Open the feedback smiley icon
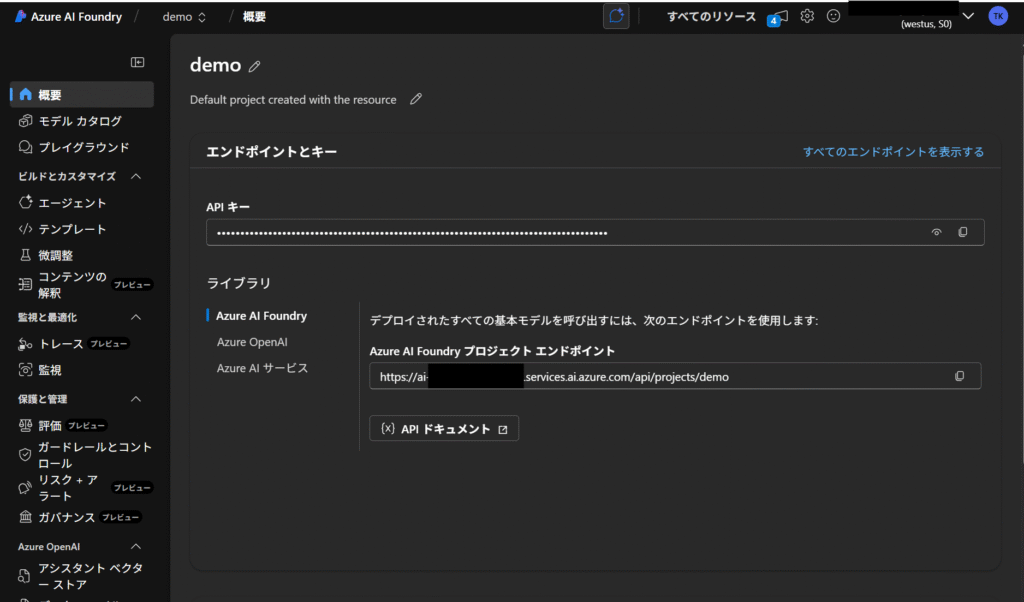This screenshot has height=602, width=1024. [833, 16]
